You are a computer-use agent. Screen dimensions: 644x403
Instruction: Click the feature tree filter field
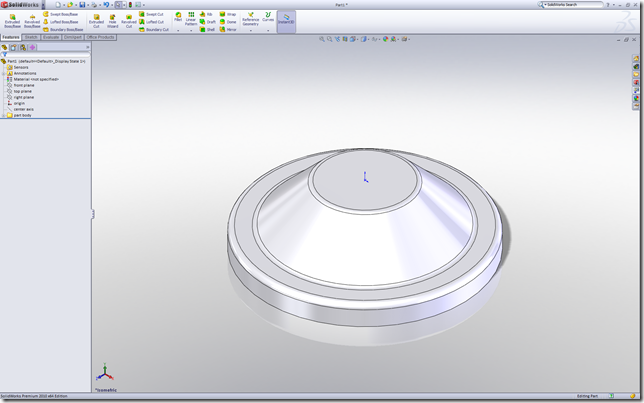pyautogui.click(x=46, y=54)
